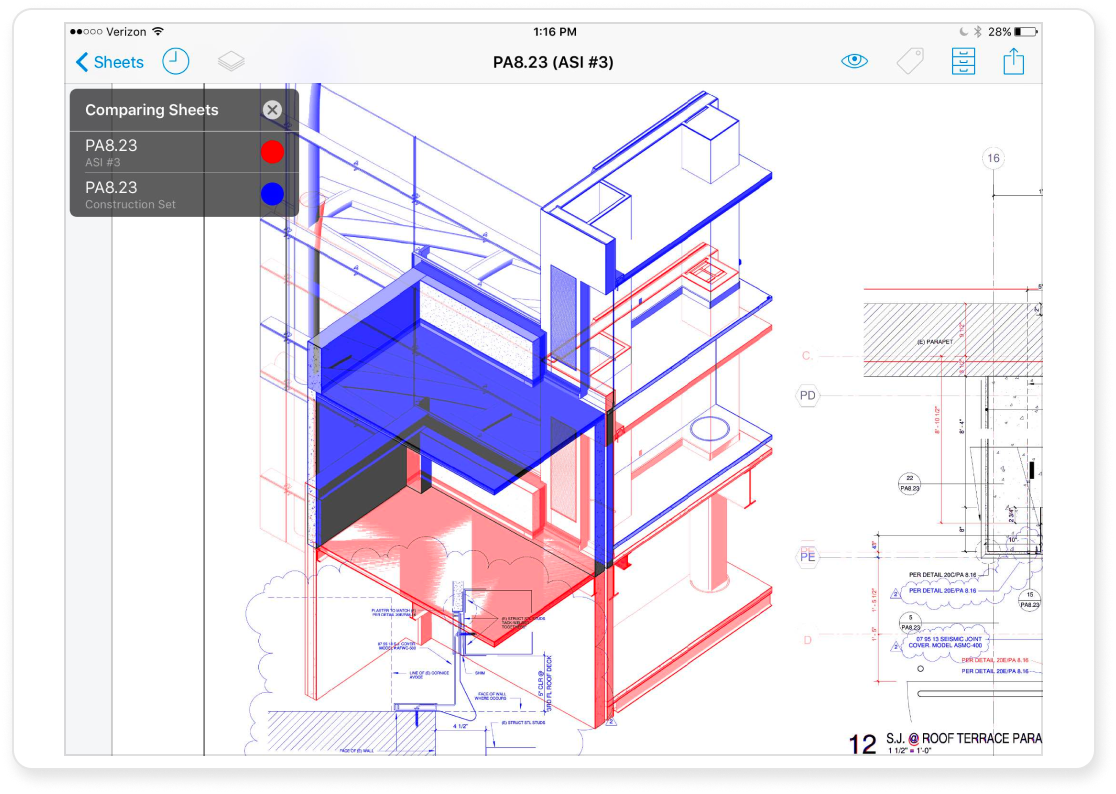Image resolution: width=1116 pixels, height=794 pixels.
Task: Tap the PD grid marker hexagon
Action: (807, 396)
